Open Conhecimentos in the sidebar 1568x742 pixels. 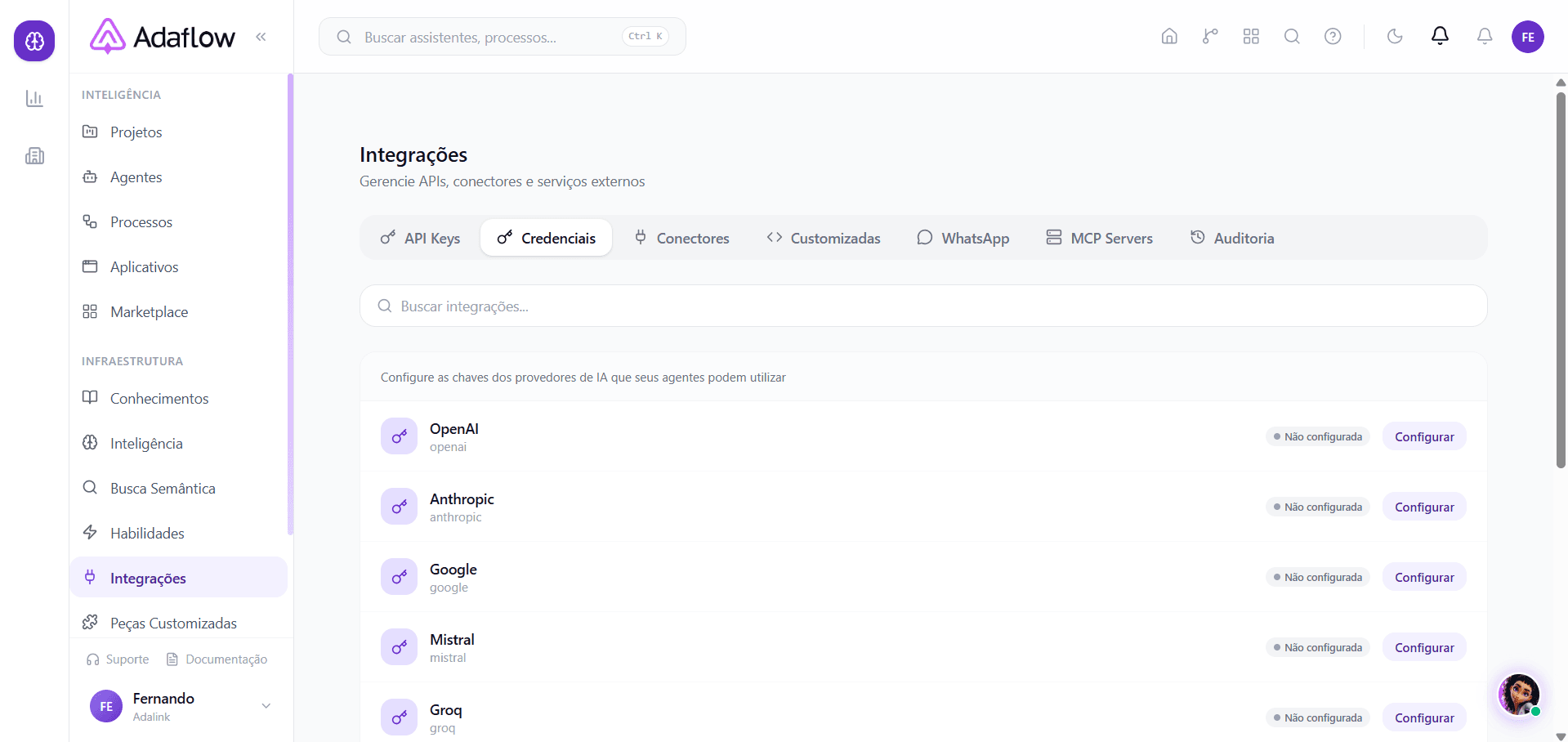coord(178,399)
